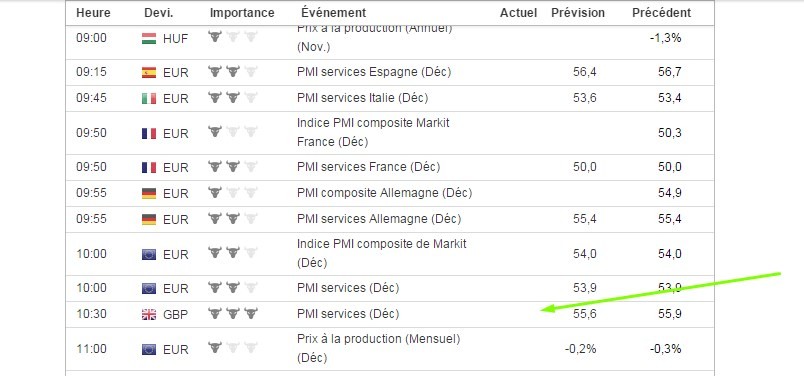Viewport: 804px width, 376px height.
Task: Click the France flag on PMI services France row
Action: [x=149, y=167]
